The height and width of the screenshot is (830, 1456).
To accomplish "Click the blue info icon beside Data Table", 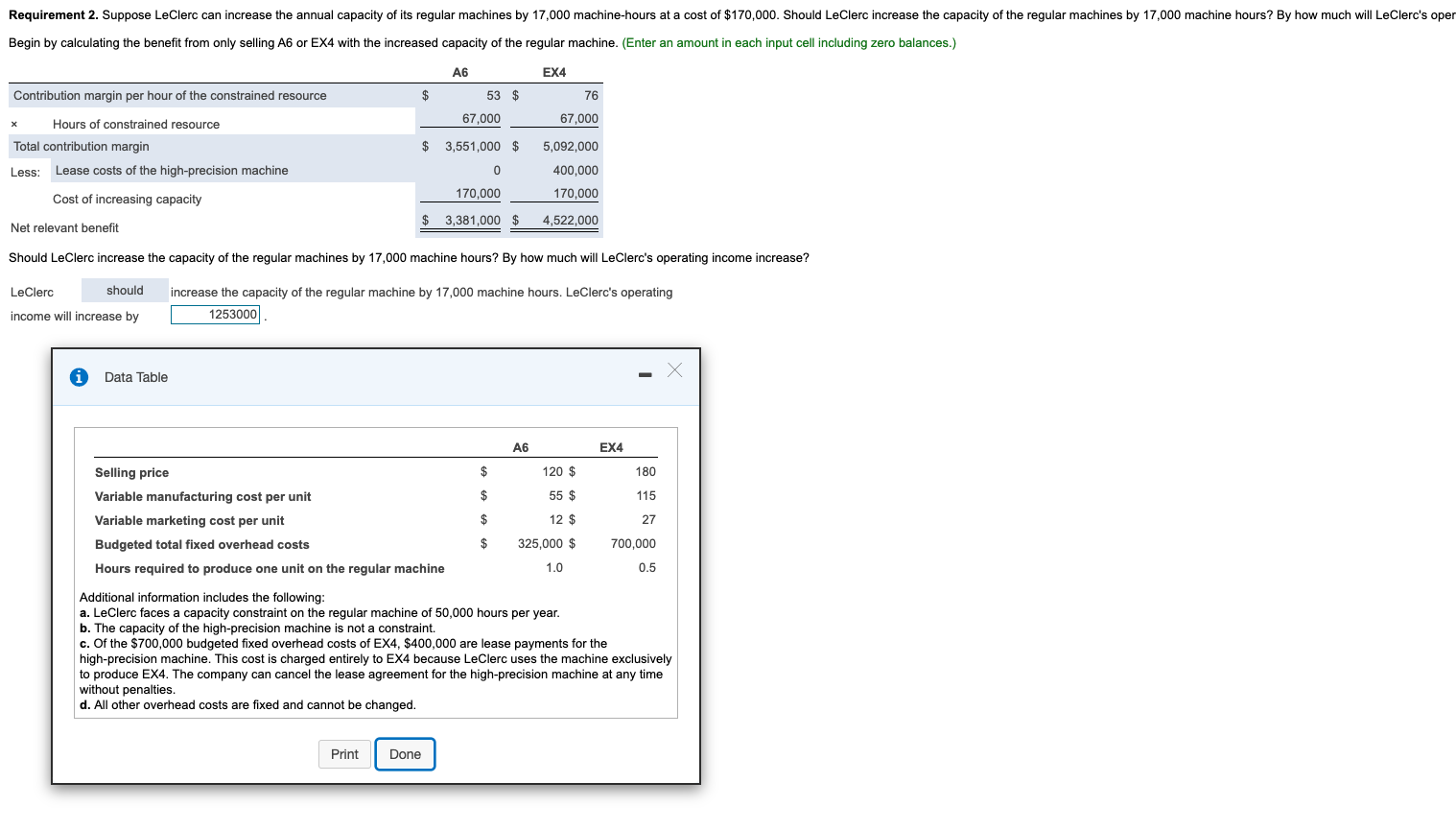I will 79,377.
